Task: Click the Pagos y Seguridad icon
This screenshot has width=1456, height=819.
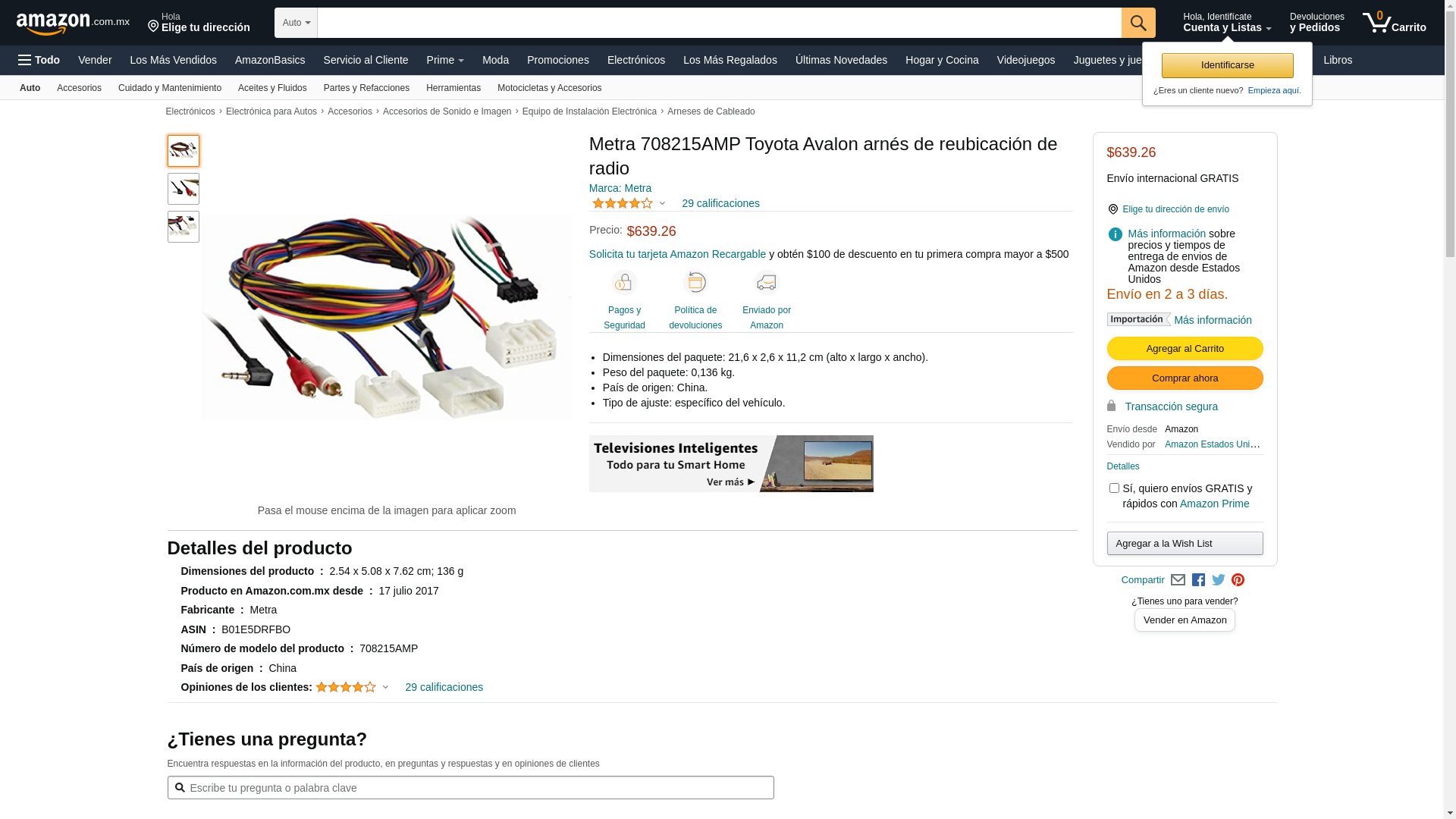Action: [x=624, y=283]
